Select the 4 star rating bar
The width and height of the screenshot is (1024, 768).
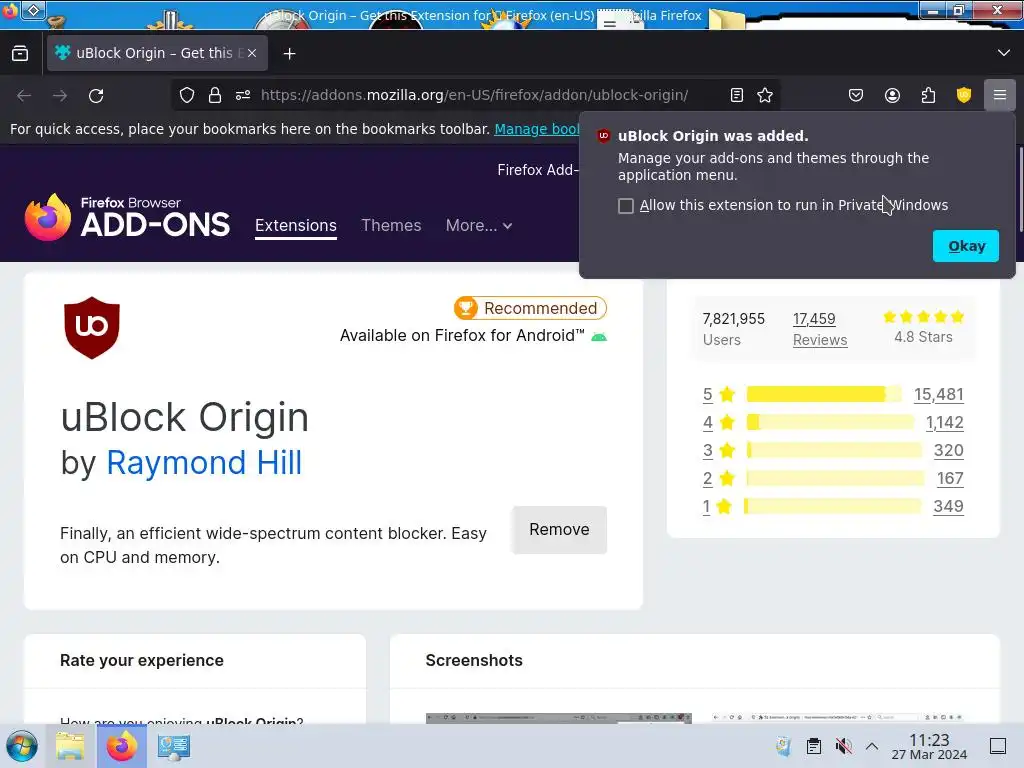click(x=829, y=423)
